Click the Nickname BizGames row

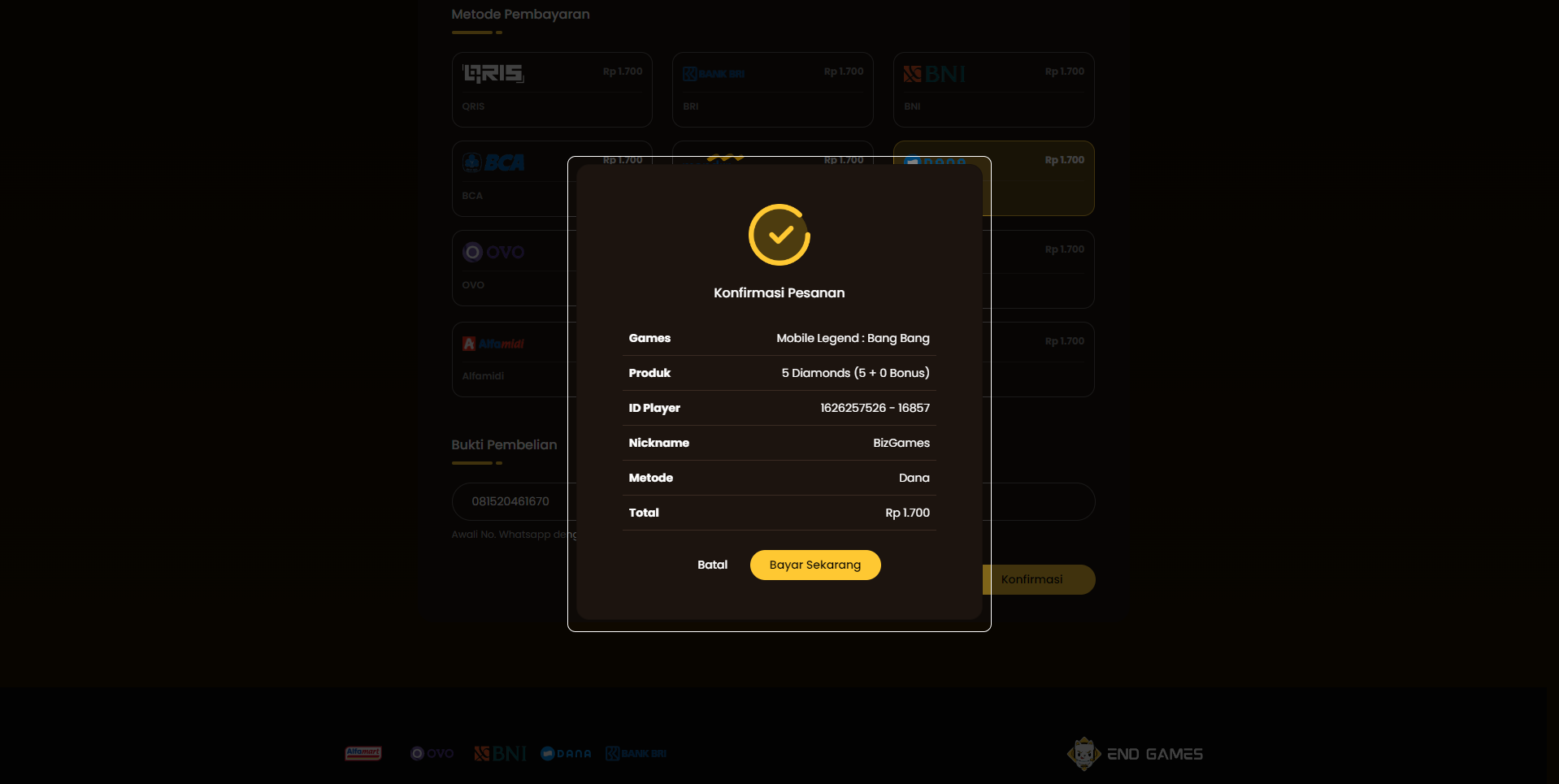coord(779,443)
